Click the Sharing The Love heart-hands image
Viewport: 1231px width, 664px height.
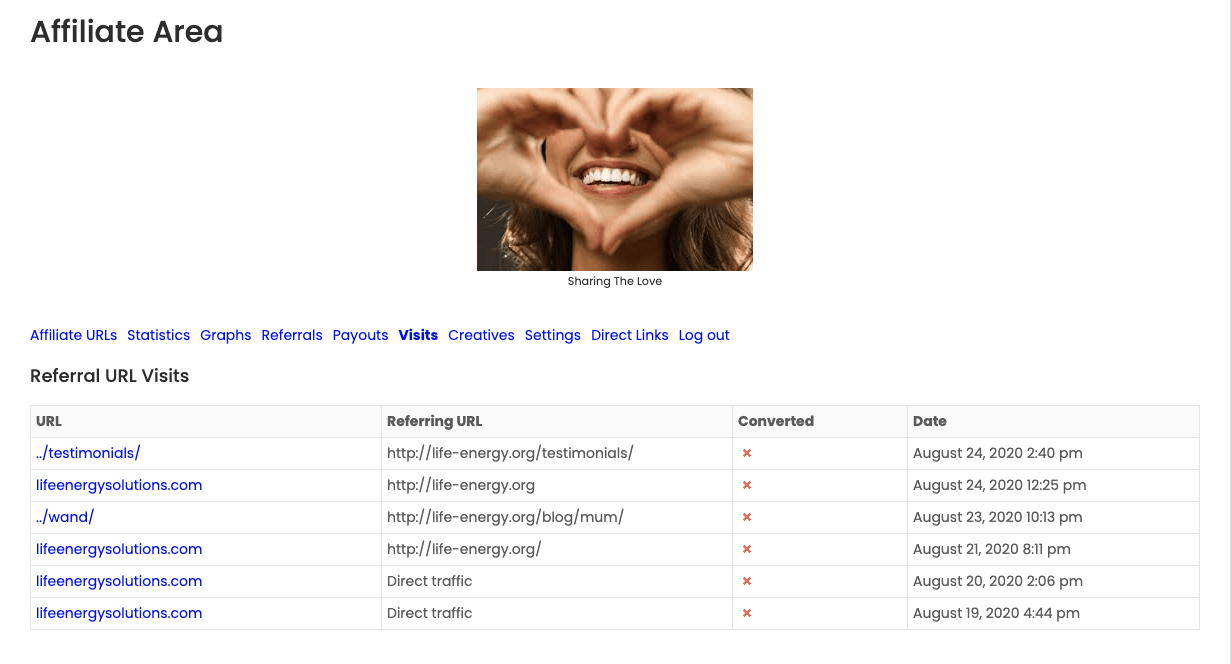[615, 179]
